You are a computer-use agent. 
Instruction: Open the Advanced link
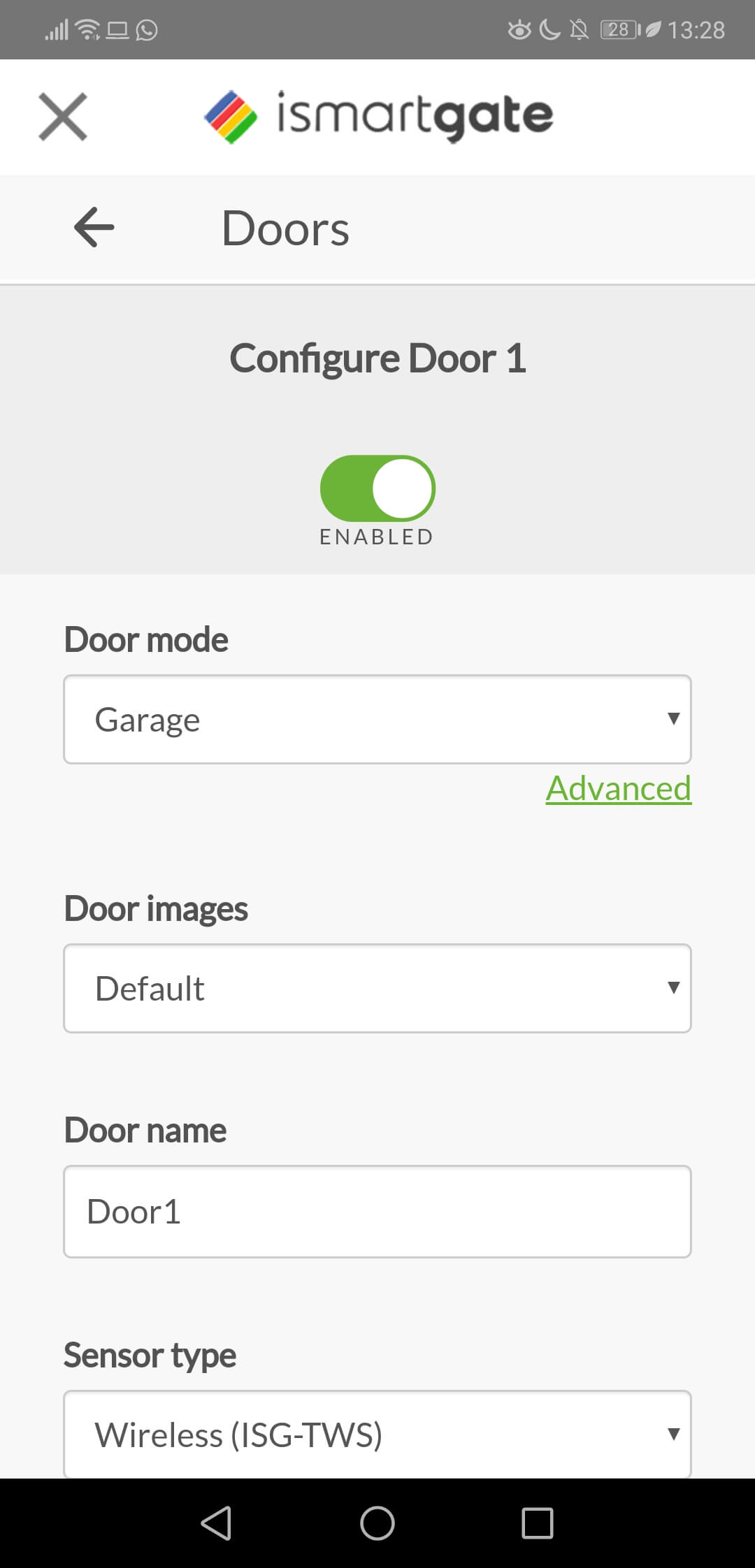pyautogui.click(x=619, y=788)
